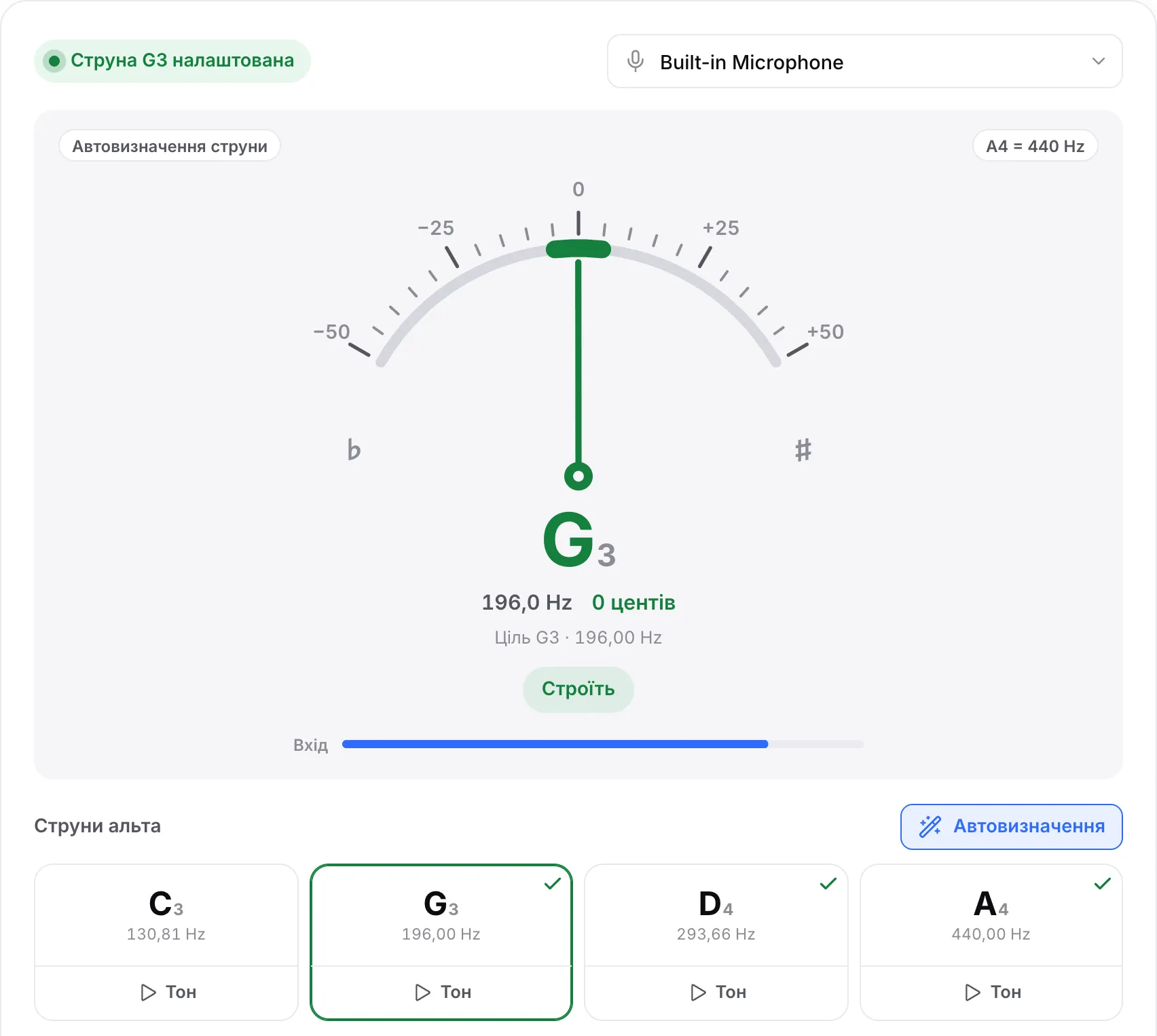Select the C3 130,81 Hz string card
The width and height of the screenshot is (1157, 1036).
pos(166,915)
